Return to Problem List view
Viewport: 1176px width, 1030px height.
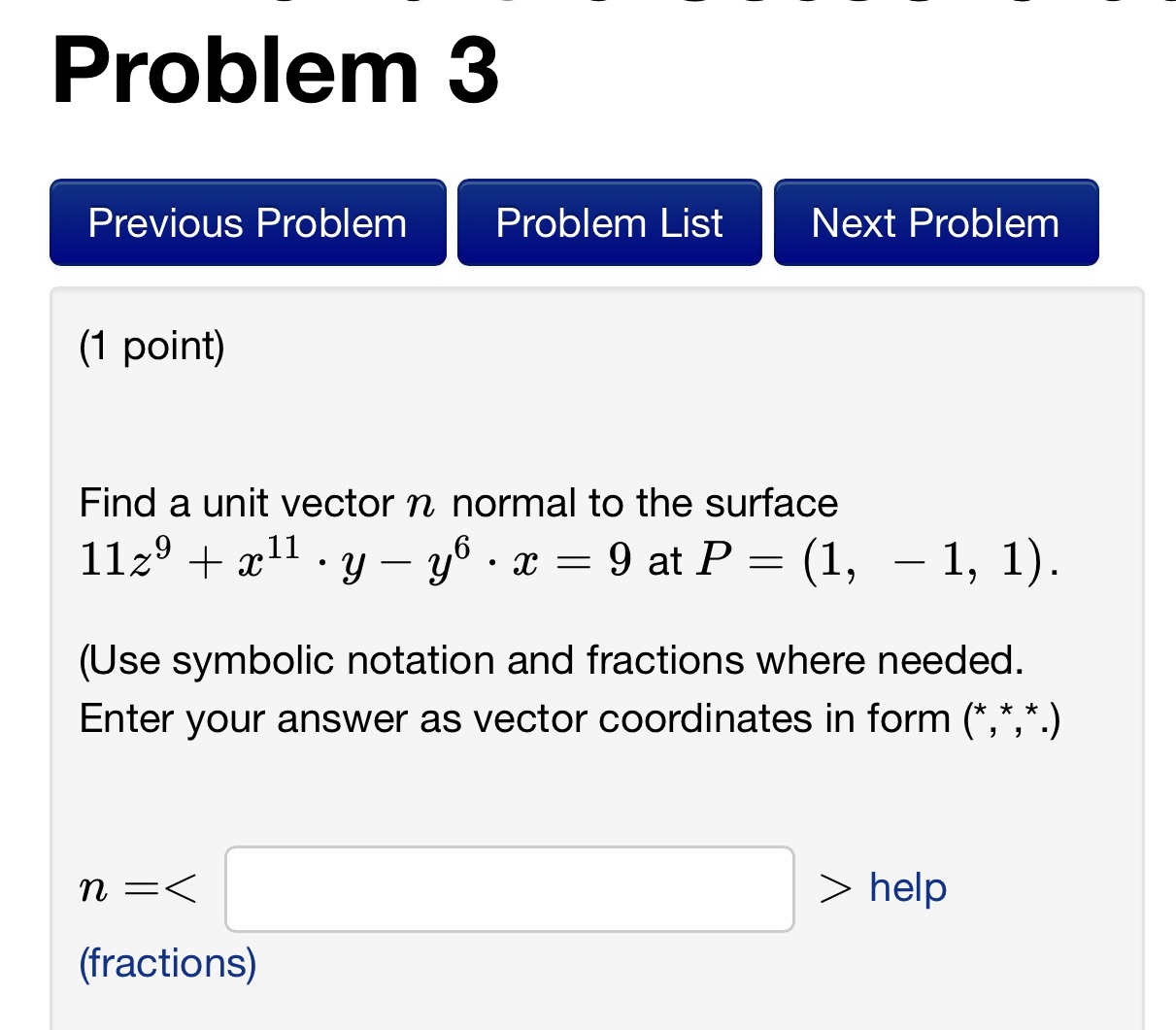pyautogui.click(x=609, y=222)
